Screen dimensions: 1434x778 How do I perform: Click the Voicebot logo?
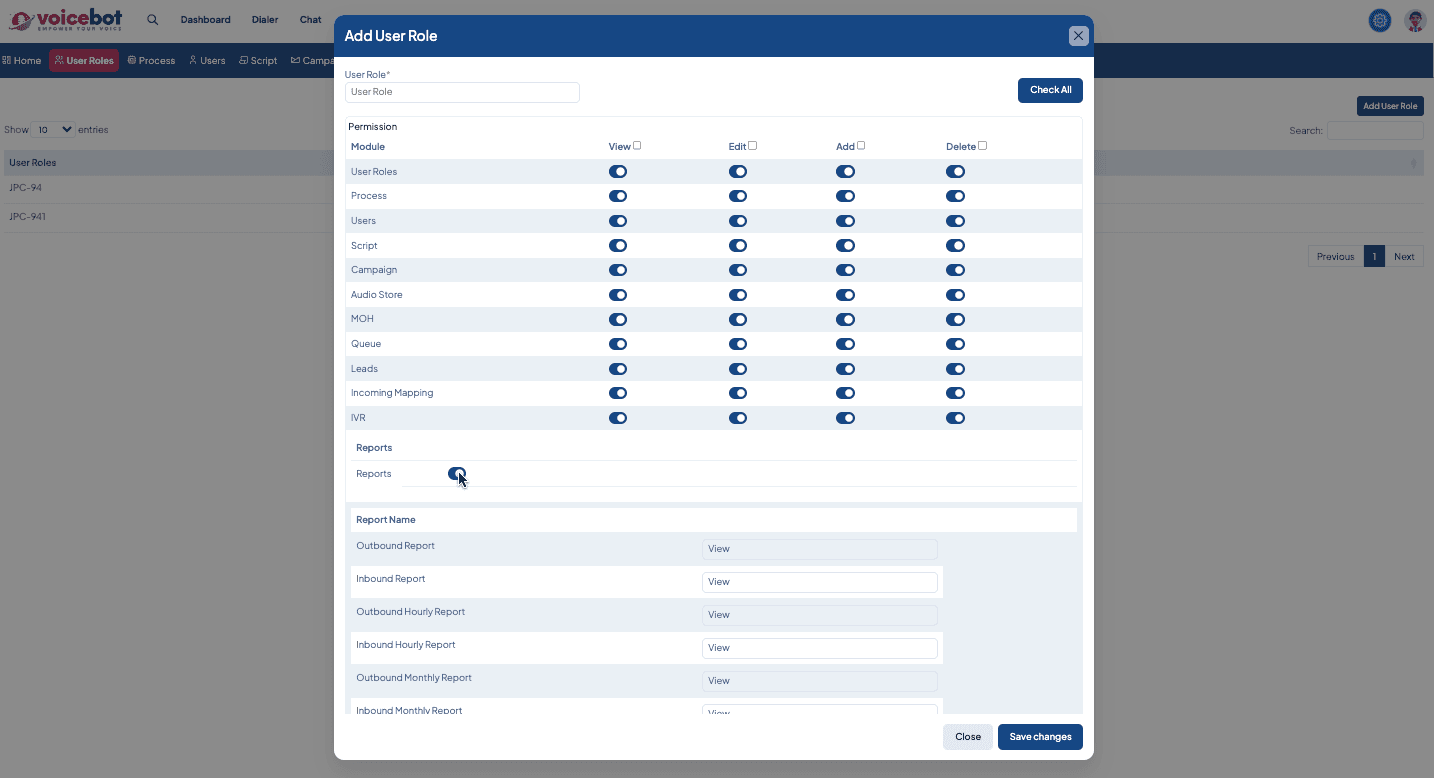pos(66,20)
